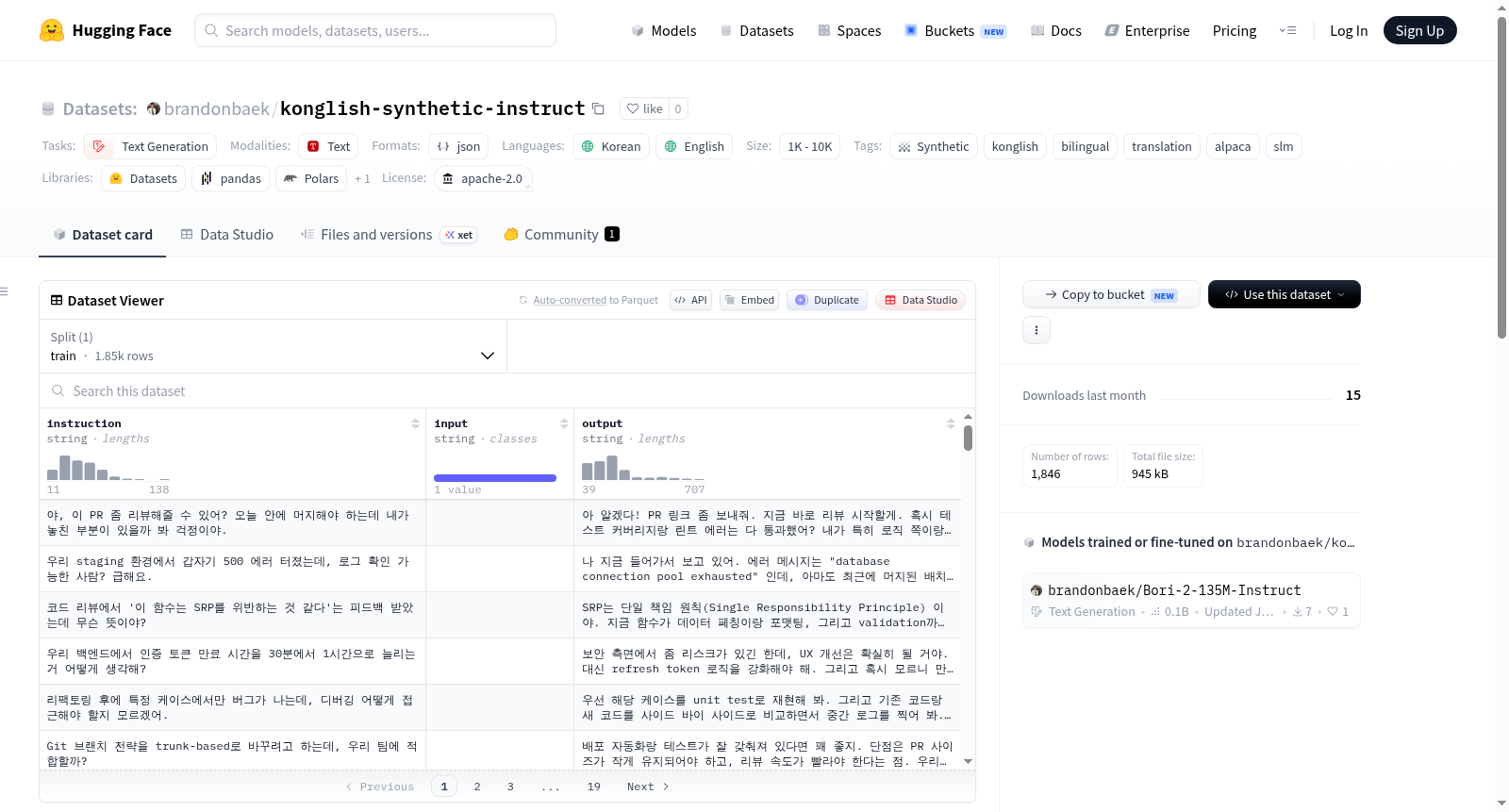The image size is (1509, 812).
Task: Filter by English language tag
Action: 694,146
